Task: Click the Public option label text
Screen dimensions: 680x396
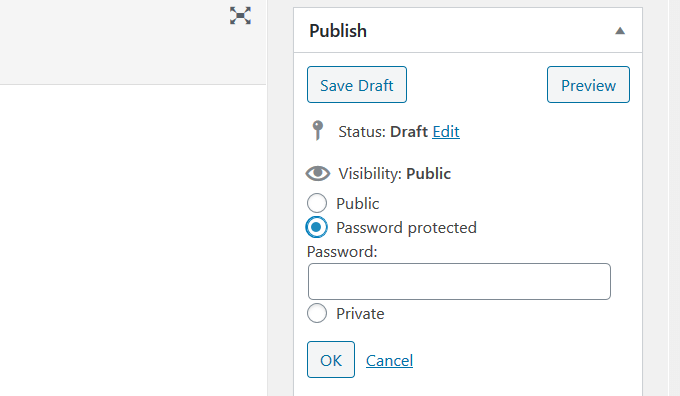Action: 358,203
